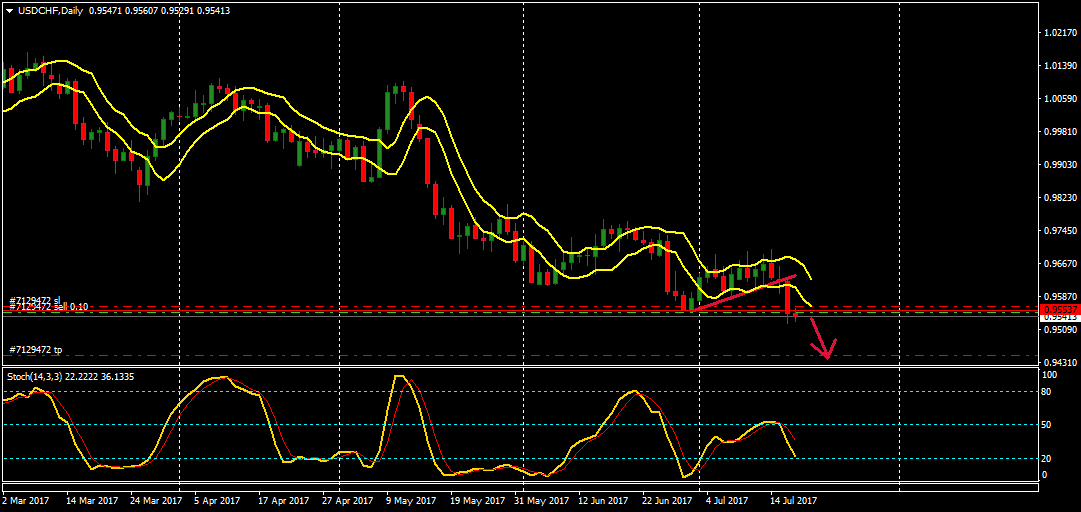This screenshot has width=1081, height=512.
Task: Click the 9 May 2017 date label
Action: (x=411, y=500)
